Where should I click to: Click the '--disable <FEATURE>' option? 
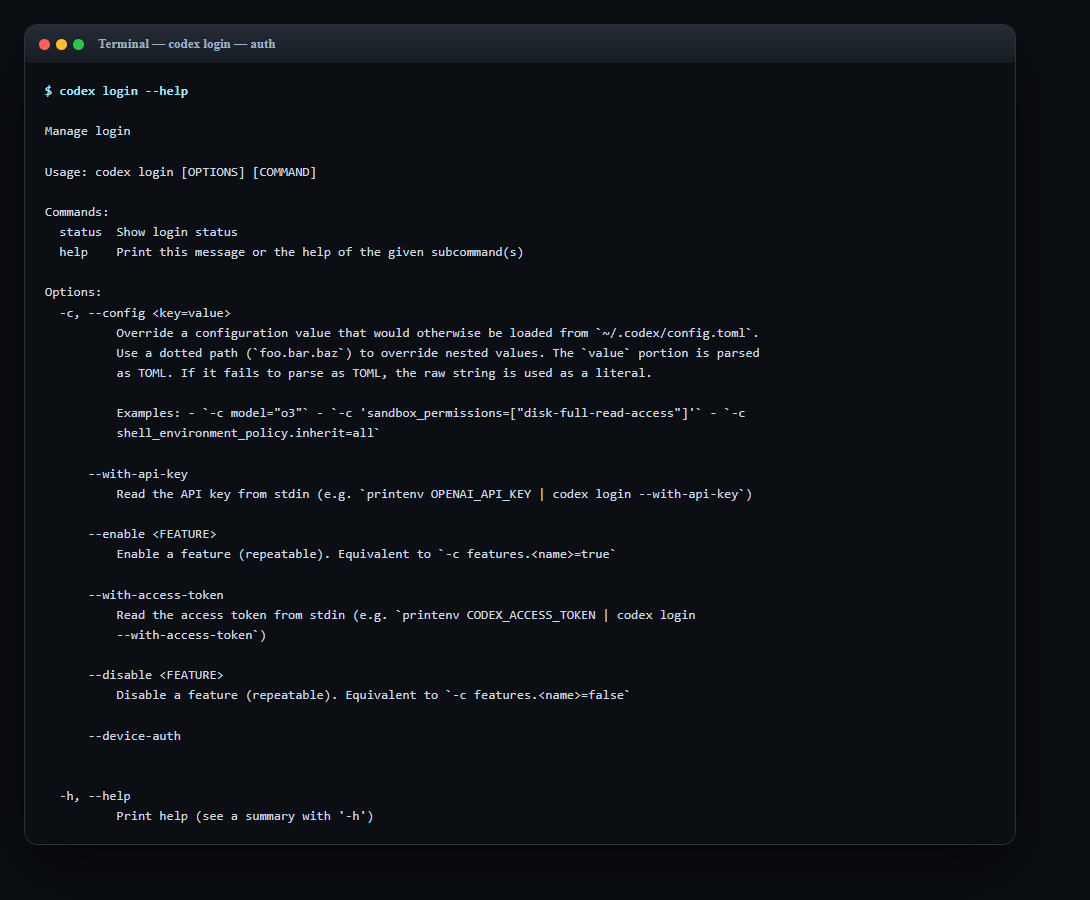pos(156,675)
